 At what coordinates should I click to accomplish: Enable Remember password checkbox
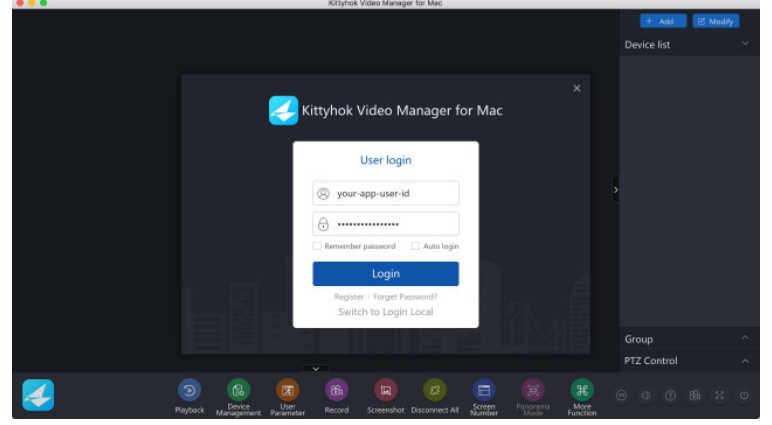317,246
